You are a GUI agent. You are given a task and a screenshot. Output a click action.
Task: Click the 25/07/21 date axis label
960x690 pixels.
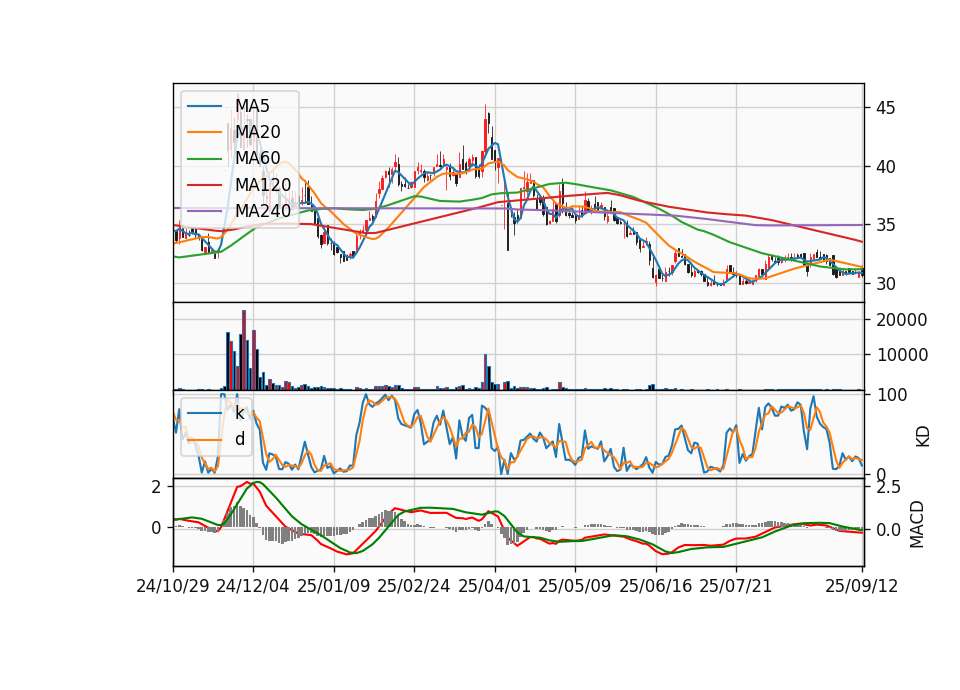pos(736,586)
